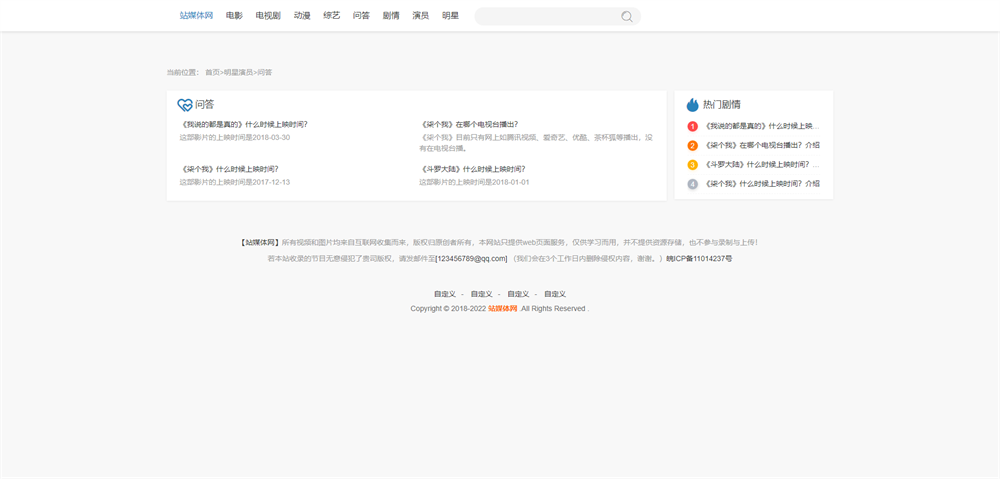This screenshot has height=479, width=1000.
Task: Click Copyright © 2018-2022 footer text
Action: (448, 309)
